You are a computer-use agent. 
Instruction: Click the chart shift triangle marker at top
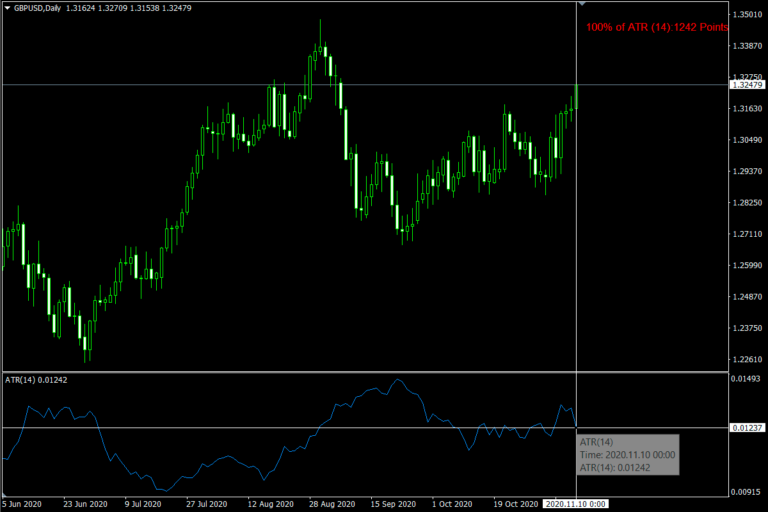click(x=582, y=3)
